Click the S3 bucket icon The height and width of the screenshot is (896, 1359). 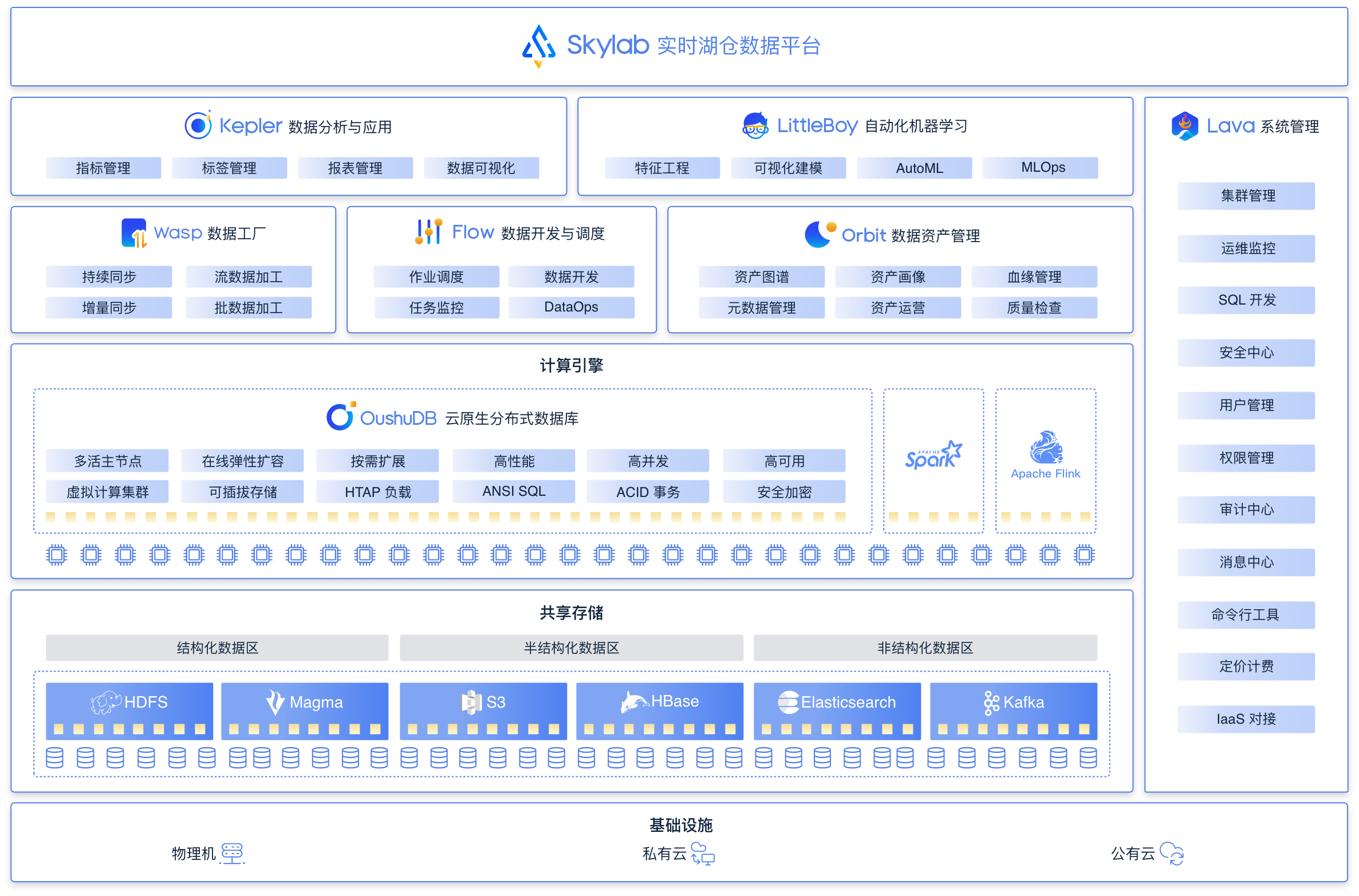pyautogui.click(x=471, y=702)
